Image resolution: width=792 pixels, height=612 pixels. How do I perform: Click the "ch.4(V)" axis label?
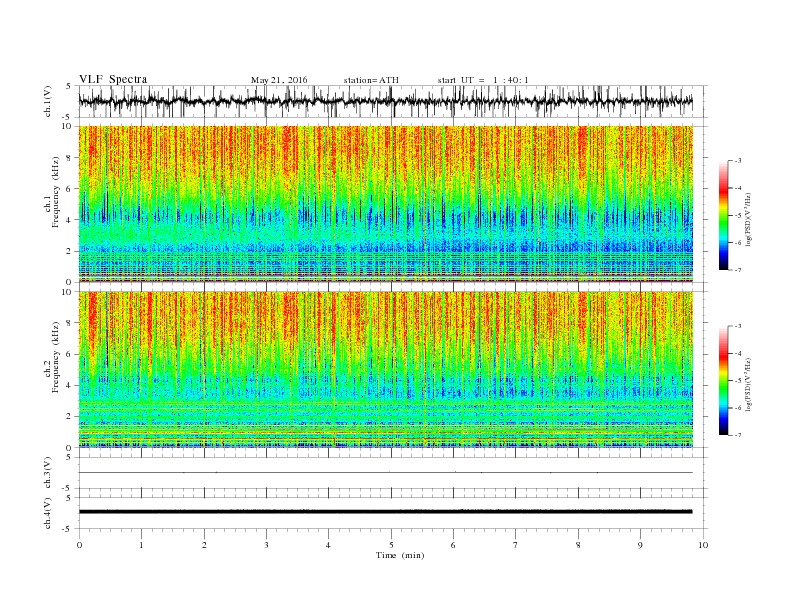pyautogui.click(x=48, y=515)
